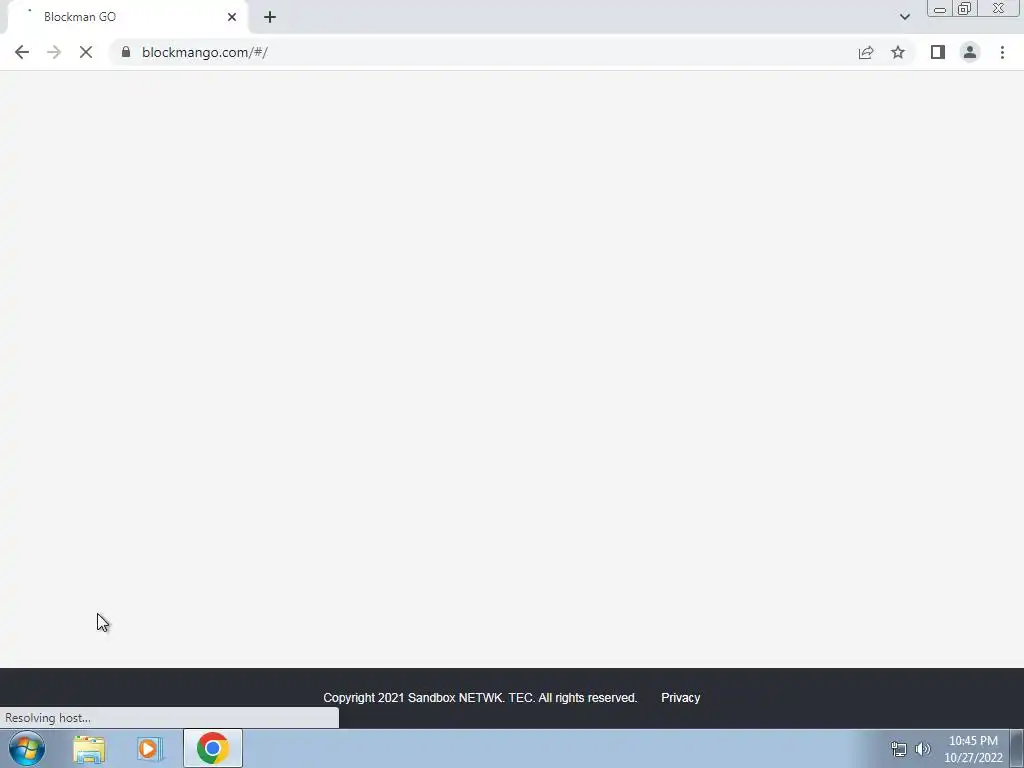Close the Chrome window

click(x=999, y=9)
